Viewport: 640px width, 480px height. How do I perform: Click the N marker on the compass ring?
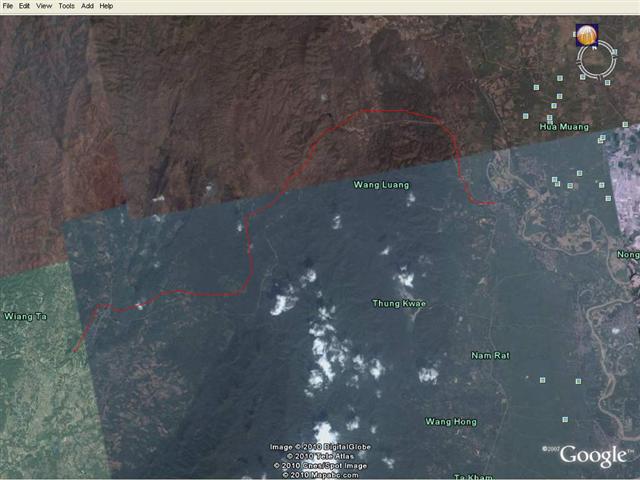coord(594,48)
